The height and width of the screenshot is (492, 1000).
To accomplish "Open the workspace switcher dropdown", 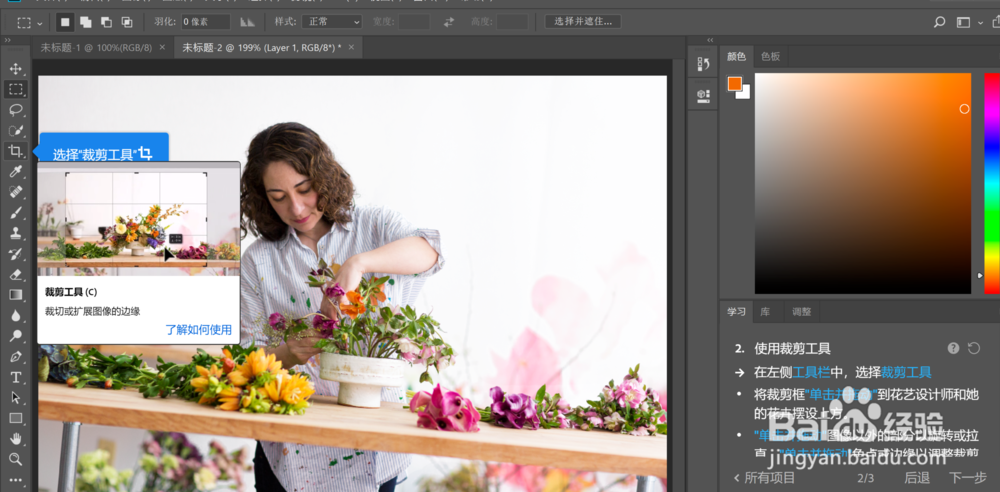I will [x=968, y=22].
